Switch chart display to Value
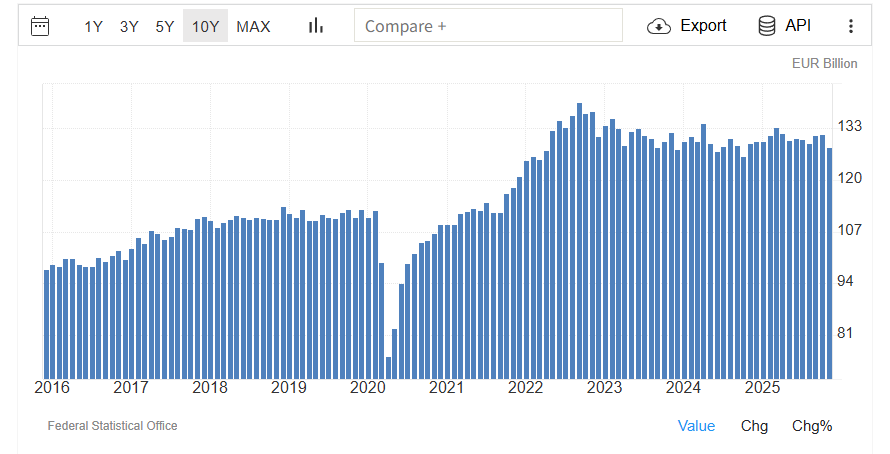Image resolution: width=890 pixels, height=454 pixels. 696,426
